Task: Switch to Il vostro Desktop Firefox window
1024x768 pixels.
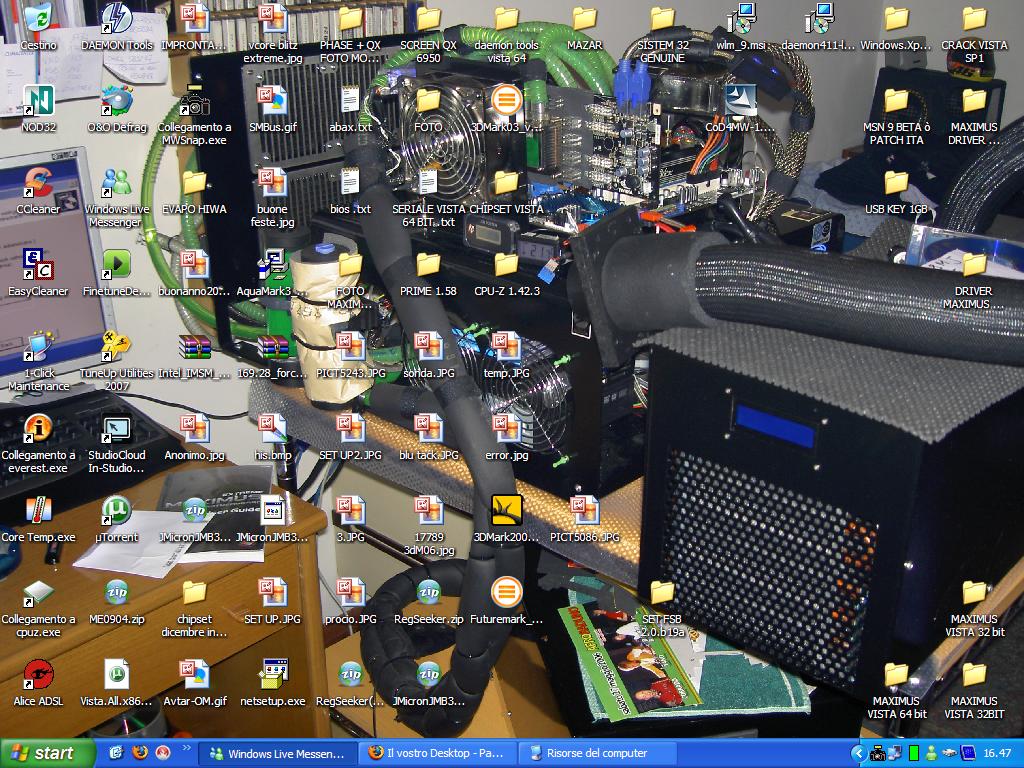Action: 437,753
